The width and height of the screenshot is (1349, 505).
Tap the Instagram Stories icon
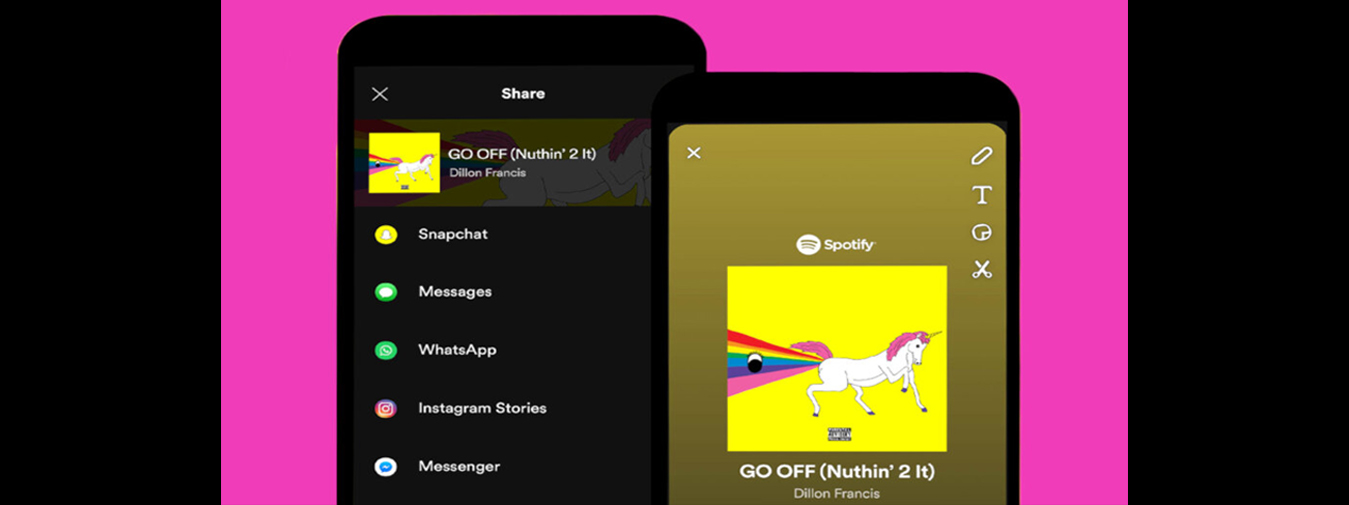tap(386, 408)
